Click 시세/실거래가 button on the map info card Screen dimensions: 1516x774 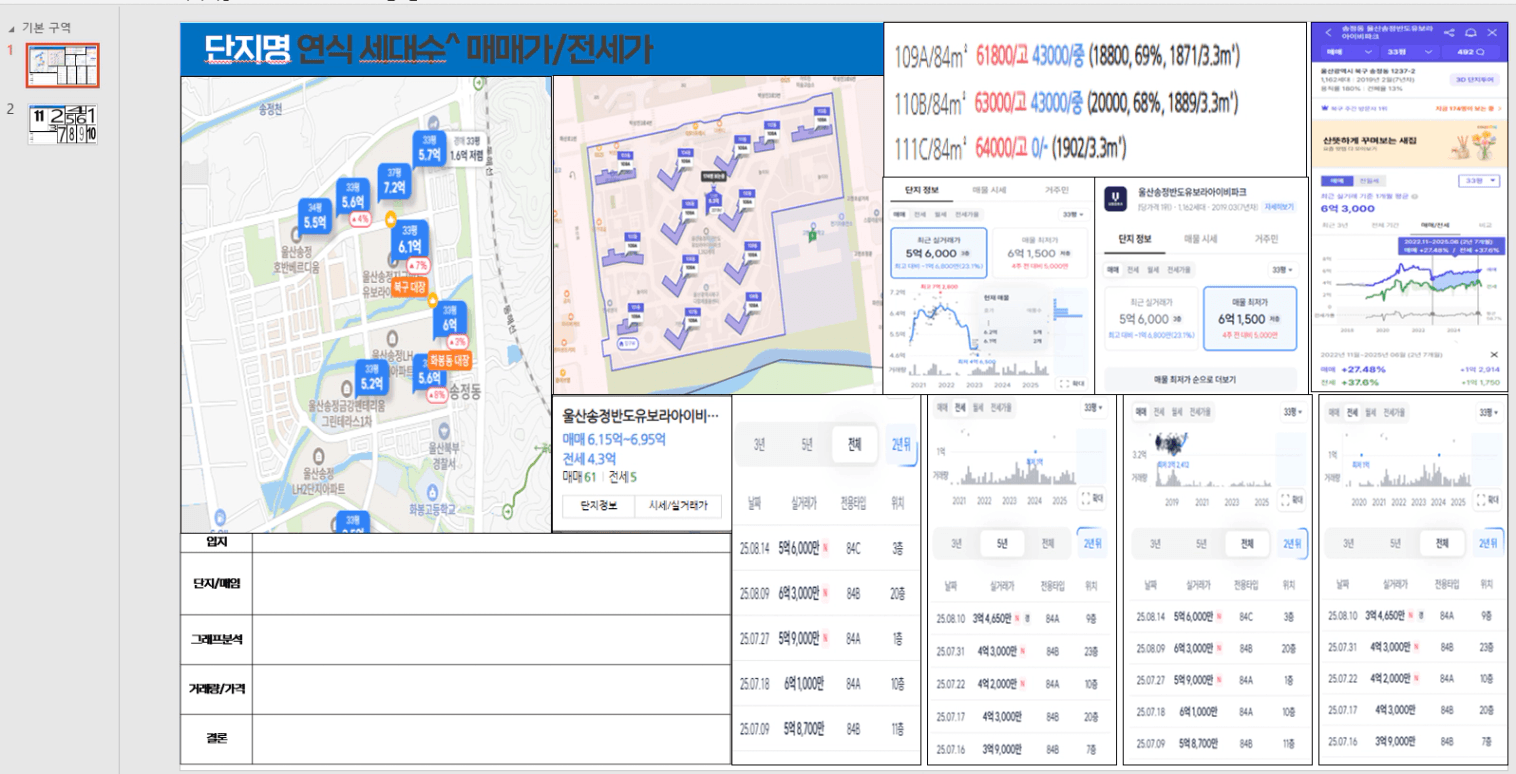point(678,506)
